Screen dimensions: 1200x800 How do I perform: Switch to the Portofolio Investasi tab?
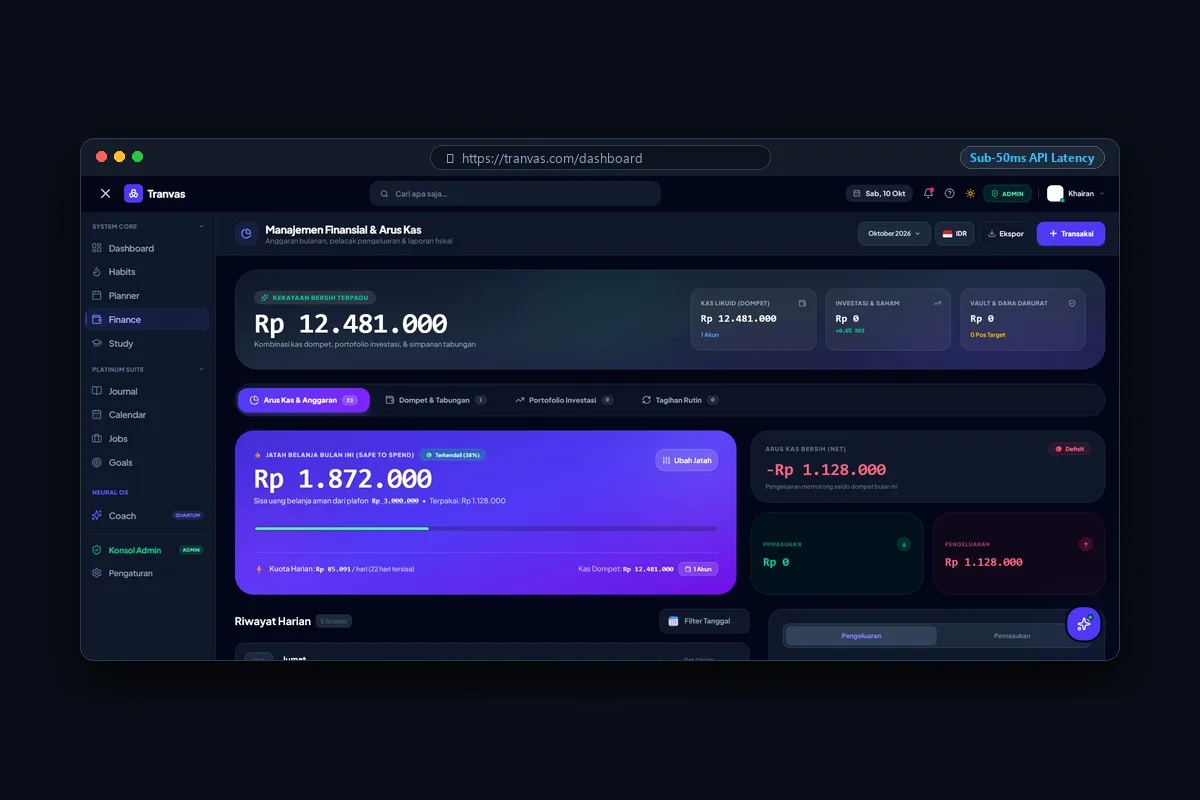564,400
